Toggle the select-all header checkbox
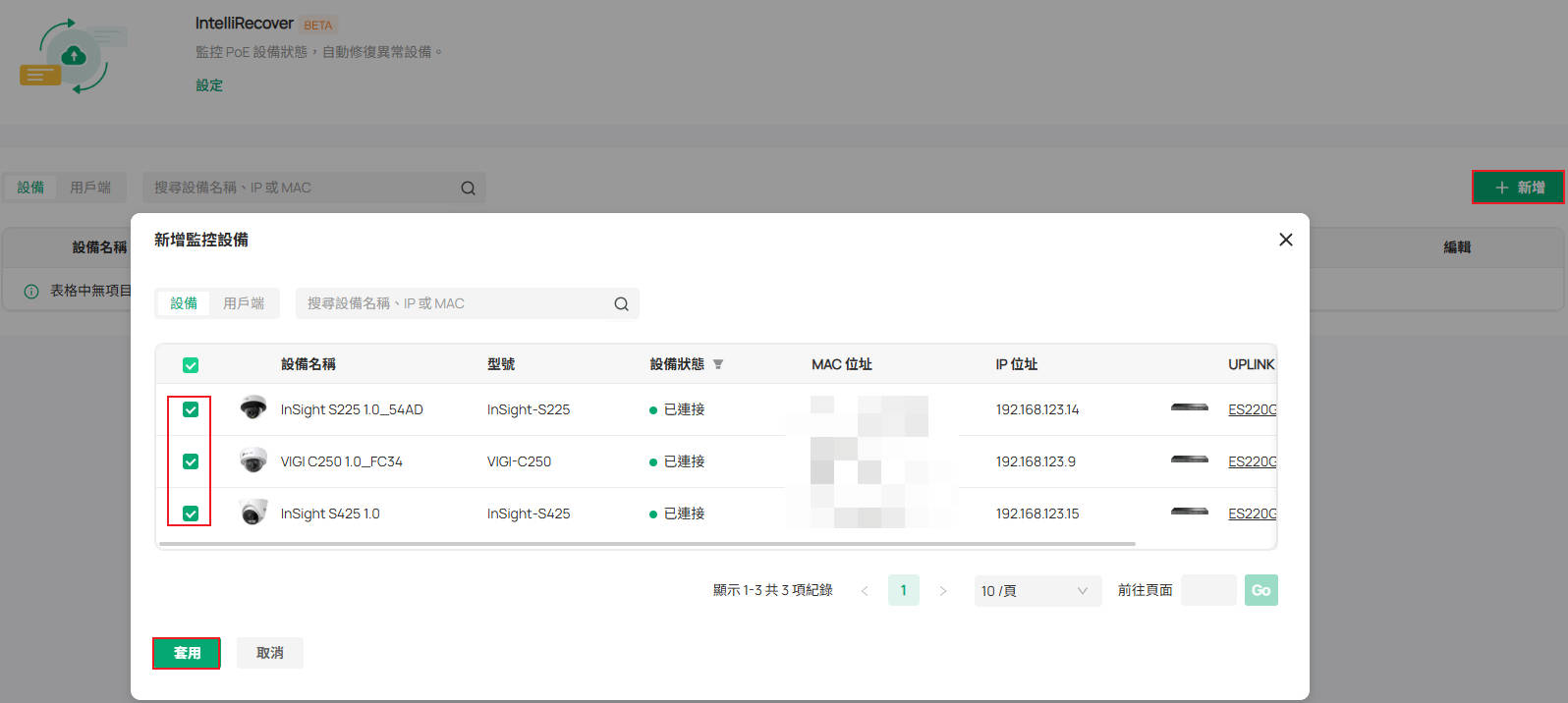This screenshot has width=1568, height=703. [191, 365]
